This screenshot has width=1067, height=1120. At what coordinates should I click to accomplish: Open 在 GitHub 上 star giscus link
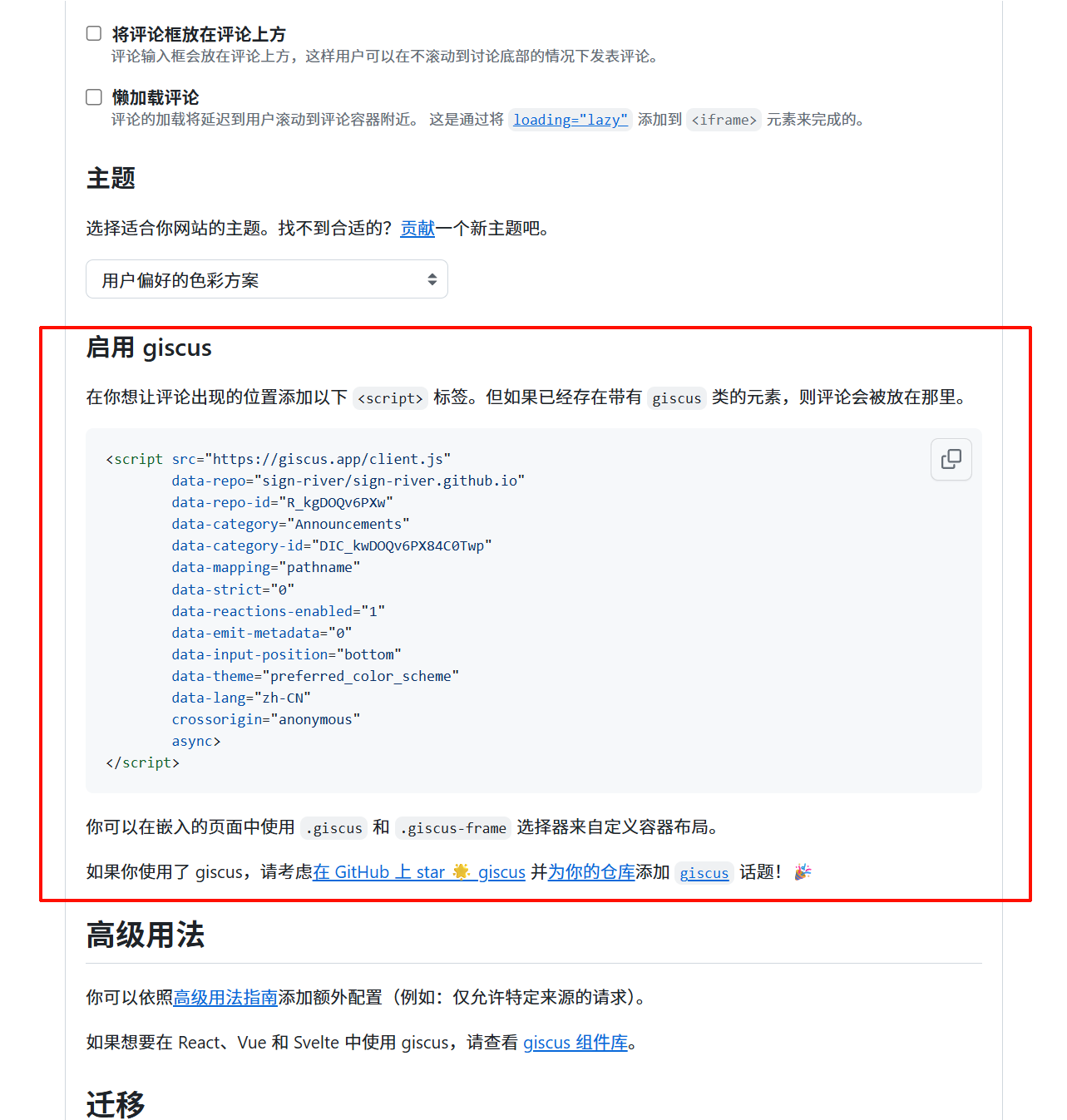click(419, 871)
